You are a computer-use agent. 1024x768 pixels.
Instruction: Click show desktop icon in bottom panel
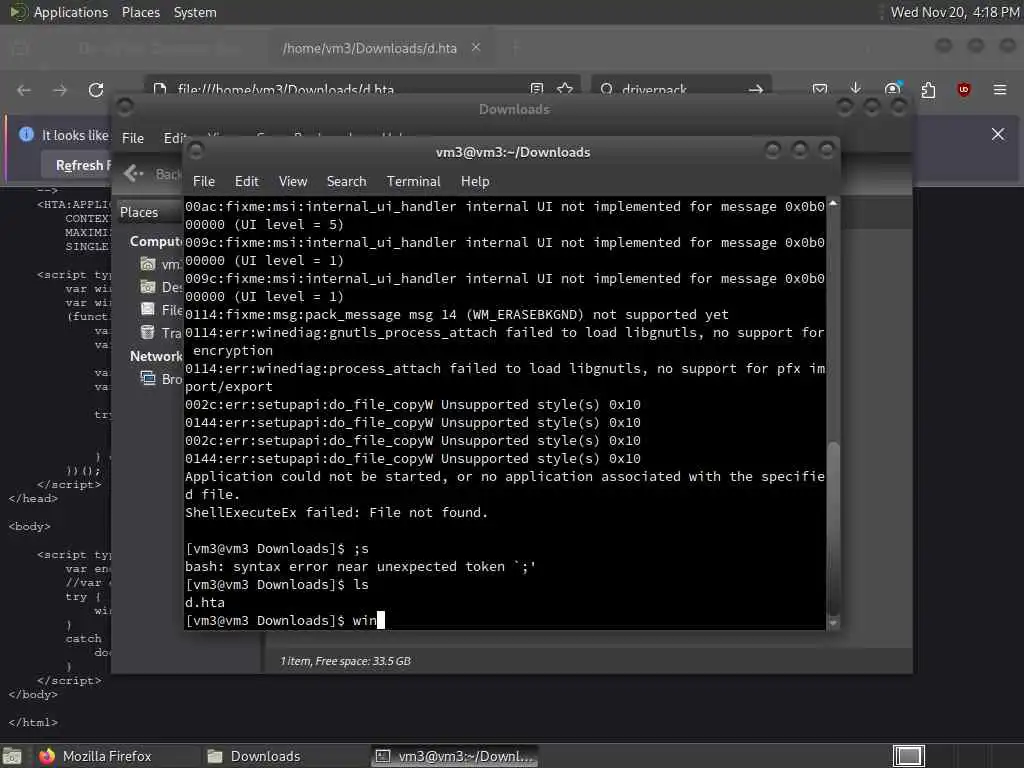tap(12, 756)
